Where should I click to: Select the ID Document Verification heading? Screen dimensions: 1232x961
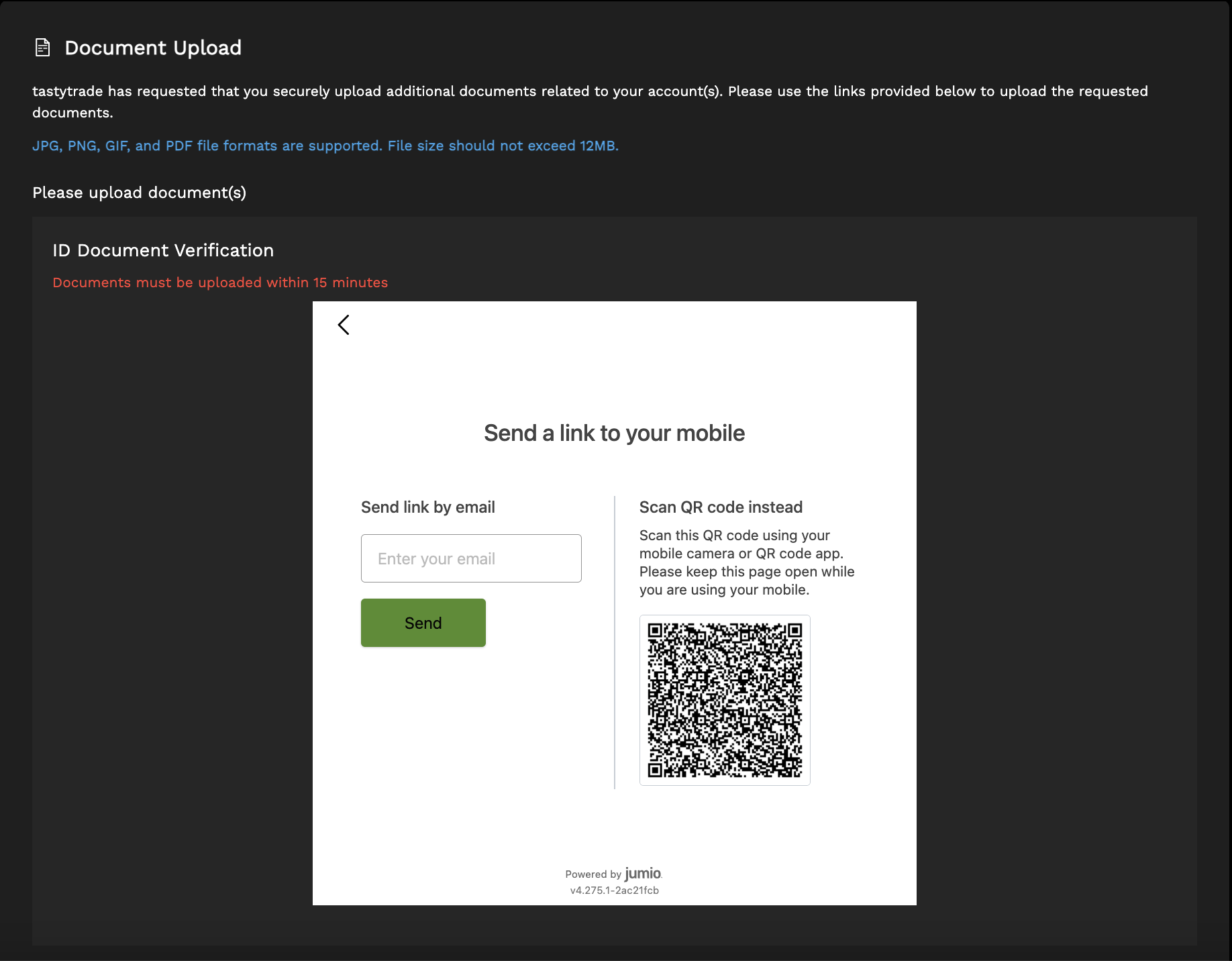[x=163, y=250]
